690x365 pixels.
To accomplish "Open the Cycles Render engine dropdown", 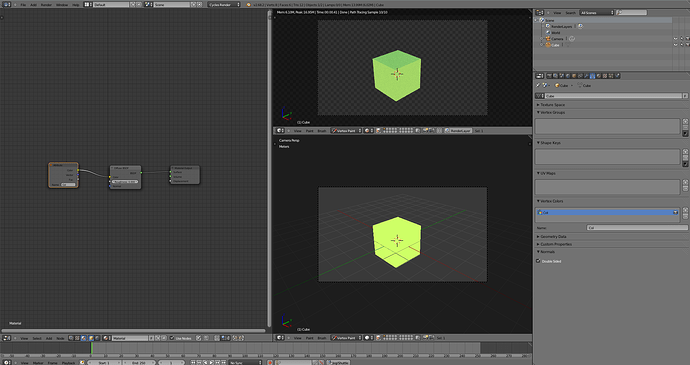I will tap(224, 4).
